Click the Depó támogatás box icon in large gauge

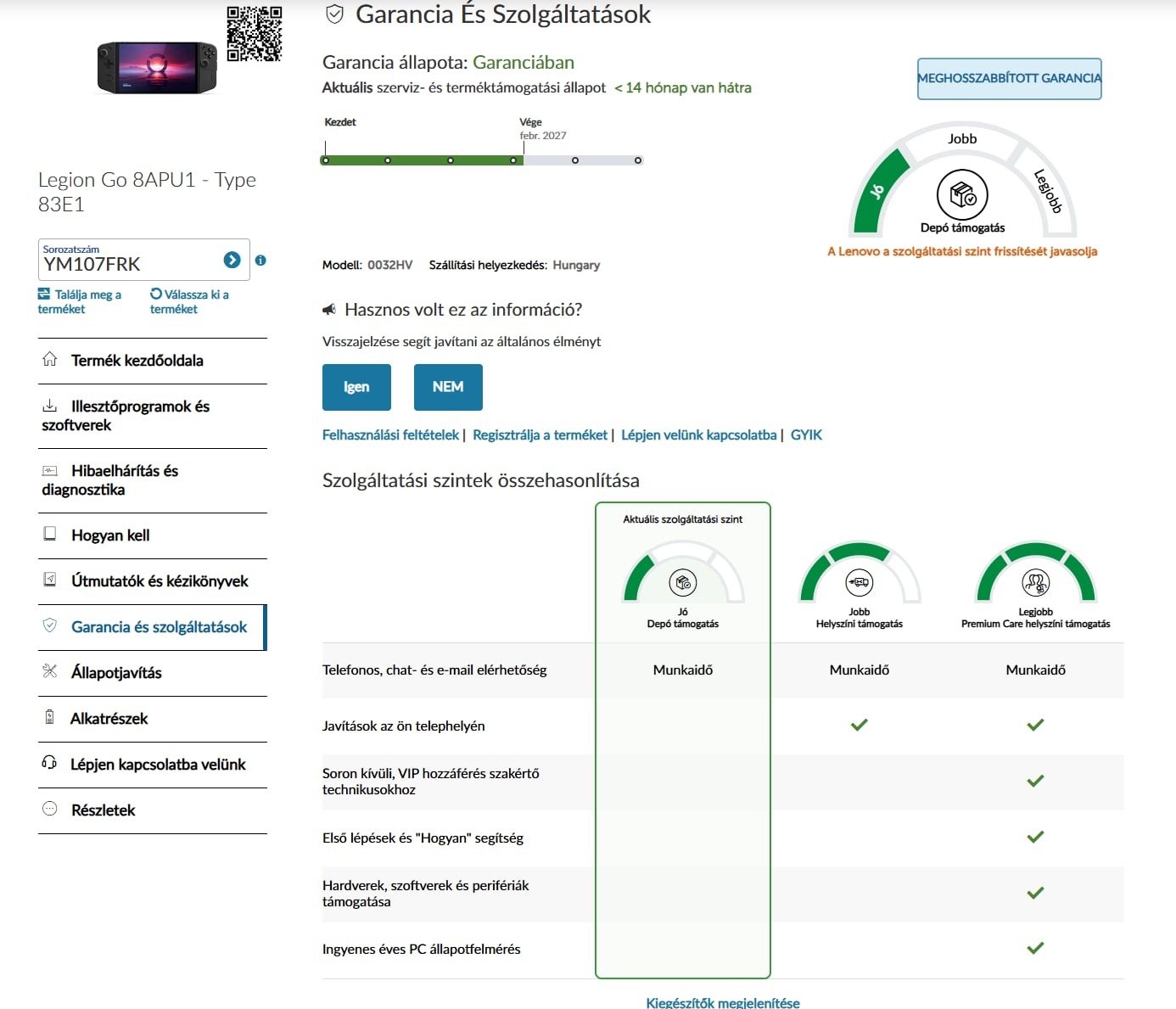coord(962,194)
